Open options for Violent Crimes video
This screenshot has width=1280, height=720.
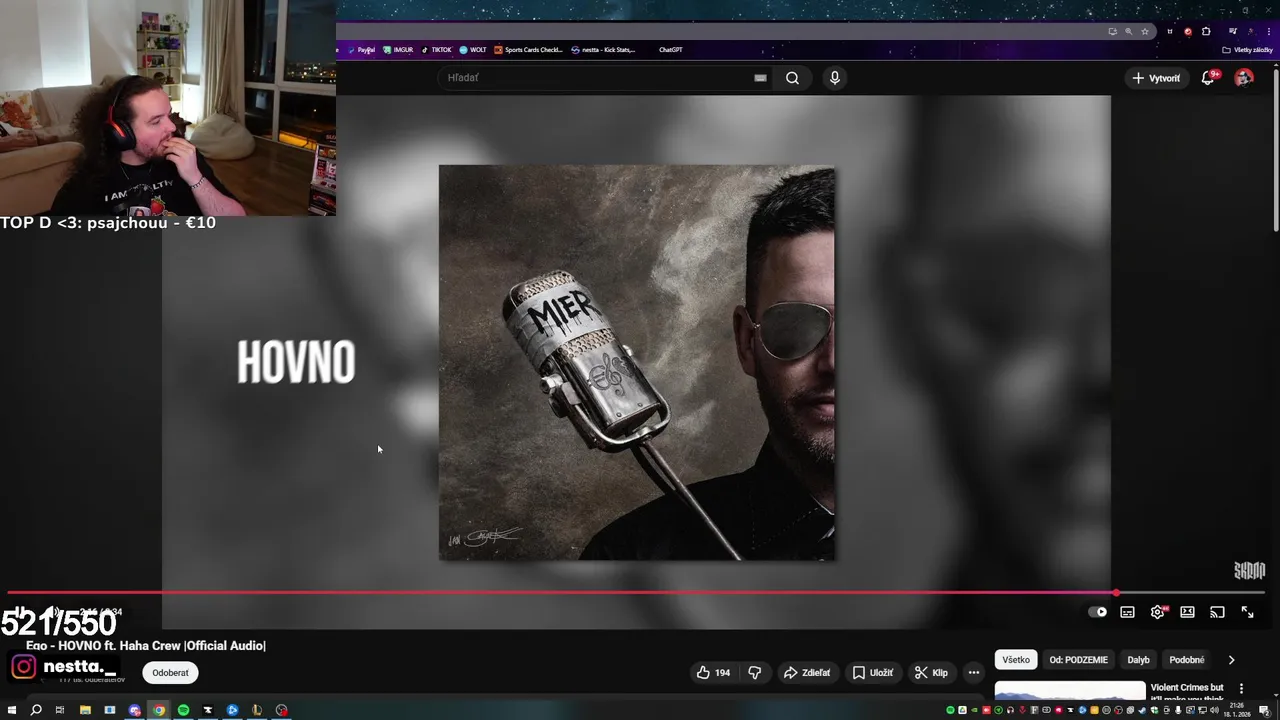(x=1241, y=688)
